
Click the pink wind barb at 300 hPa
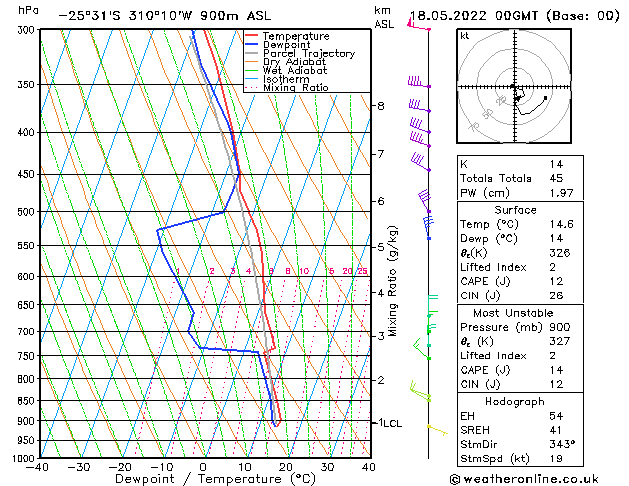[x=419, y=24]
